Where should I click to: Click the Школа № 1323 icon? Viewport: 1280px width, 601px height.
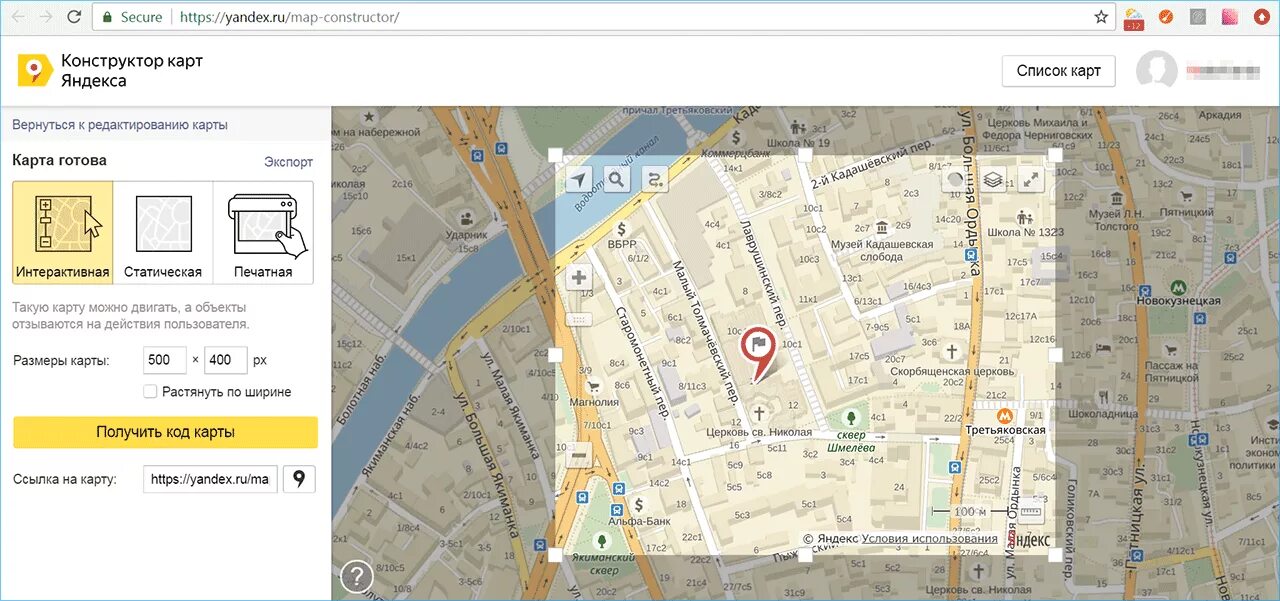[x=1024, y=216]
